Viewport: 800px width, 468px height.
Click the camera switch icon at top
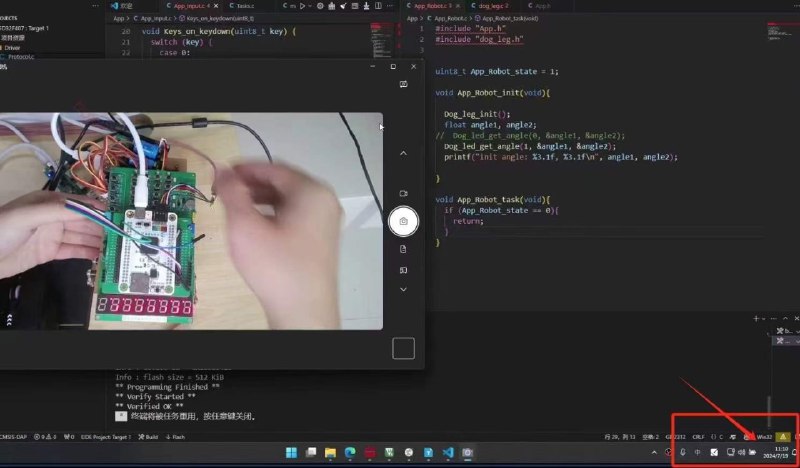[403, 85]
